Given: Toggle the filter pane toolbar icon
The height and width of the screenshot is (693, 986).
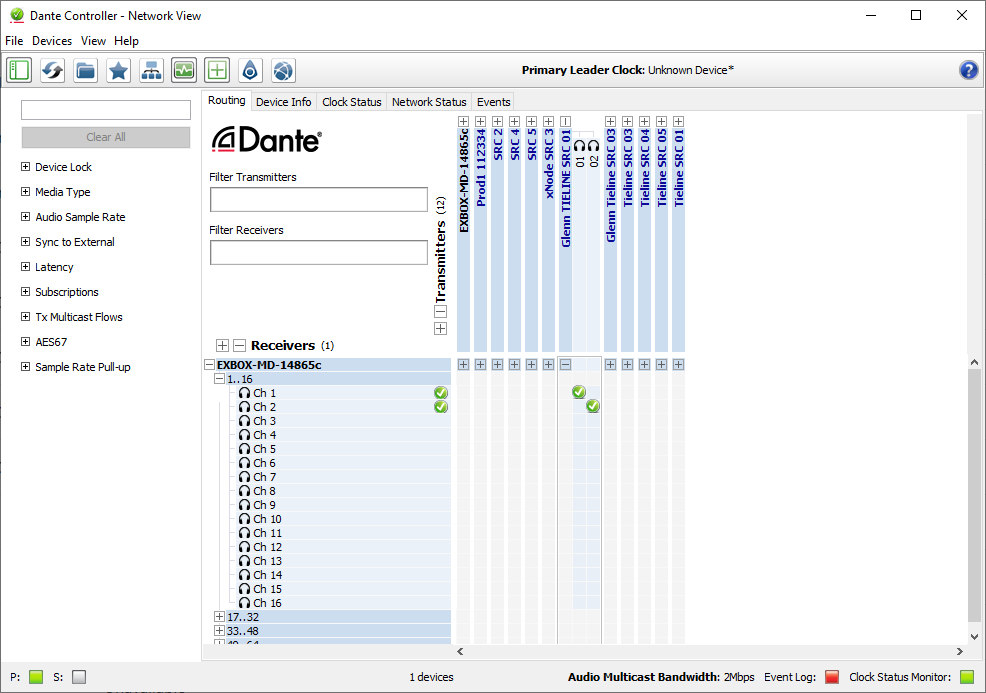Looking at the screenshot, I should (x=19, y=70).
